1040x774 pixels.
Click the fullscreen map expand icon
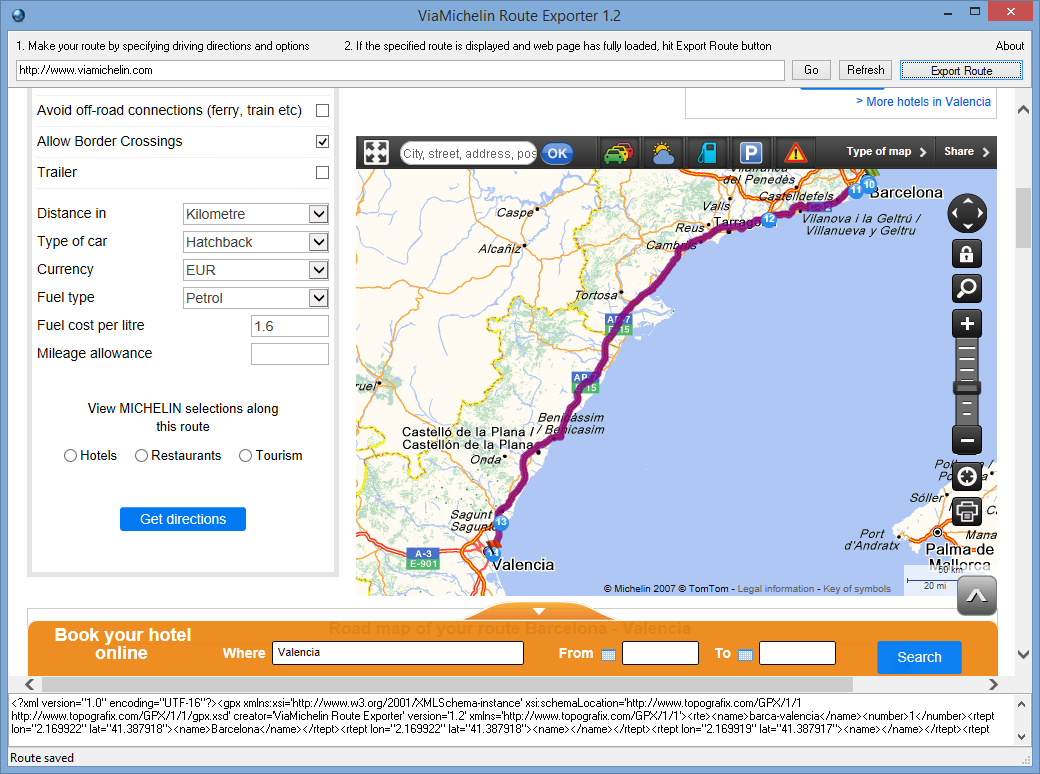click(376, 152)
